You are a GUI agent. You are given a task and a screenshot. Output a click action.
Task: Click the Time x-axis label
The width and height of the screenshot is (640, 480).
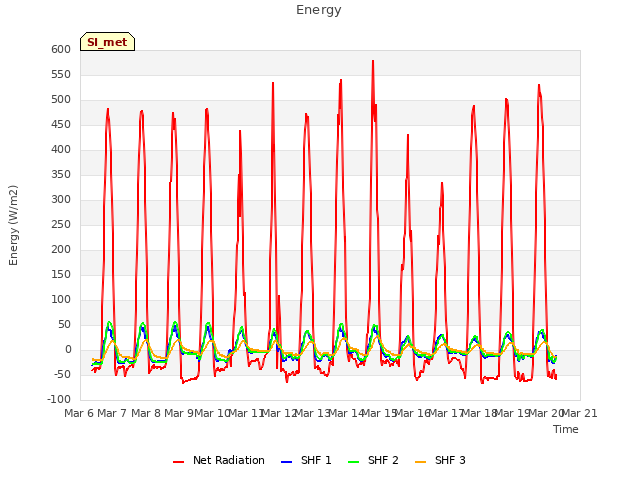tap(566, 429)
